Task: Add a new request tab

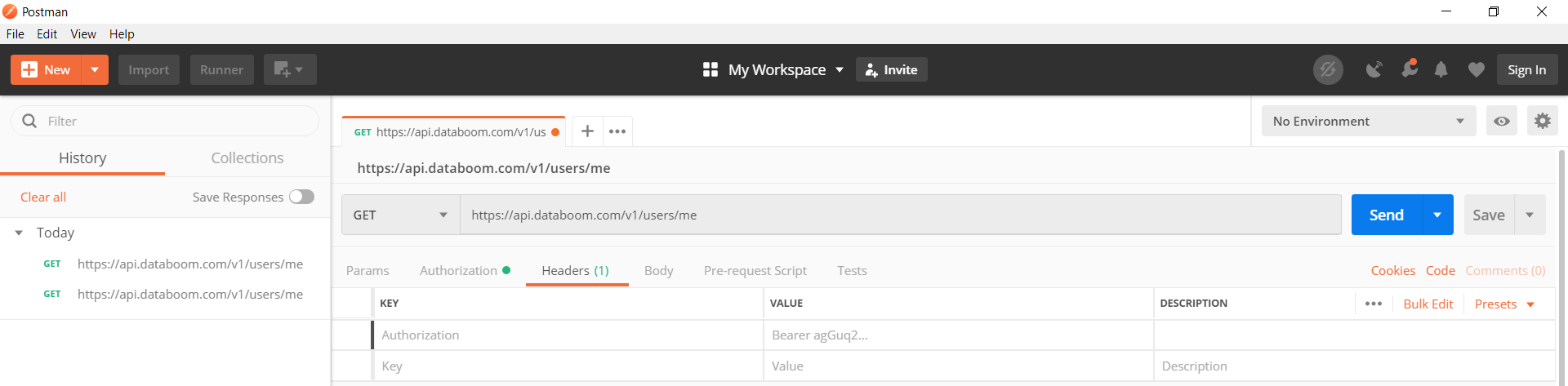Action: pos(587,131)
